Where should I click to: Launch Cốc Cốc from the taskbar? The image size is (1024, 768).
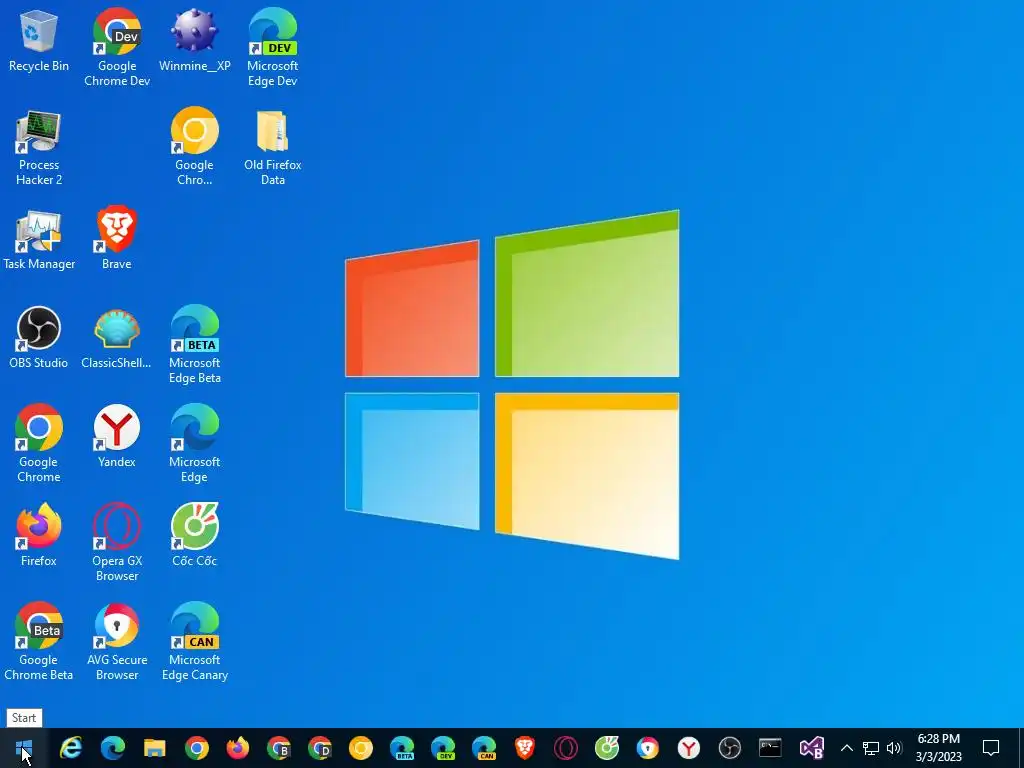pos(607,748)
